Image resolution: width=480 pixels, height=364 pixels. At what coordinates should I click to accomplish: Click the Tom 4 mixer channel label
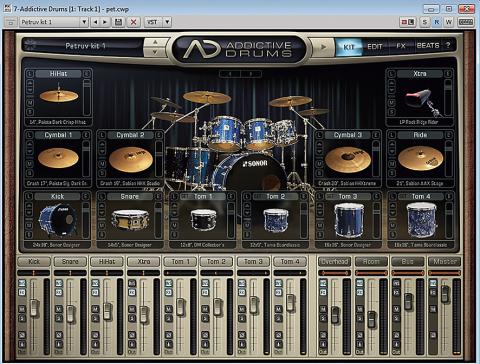point(290,262)
